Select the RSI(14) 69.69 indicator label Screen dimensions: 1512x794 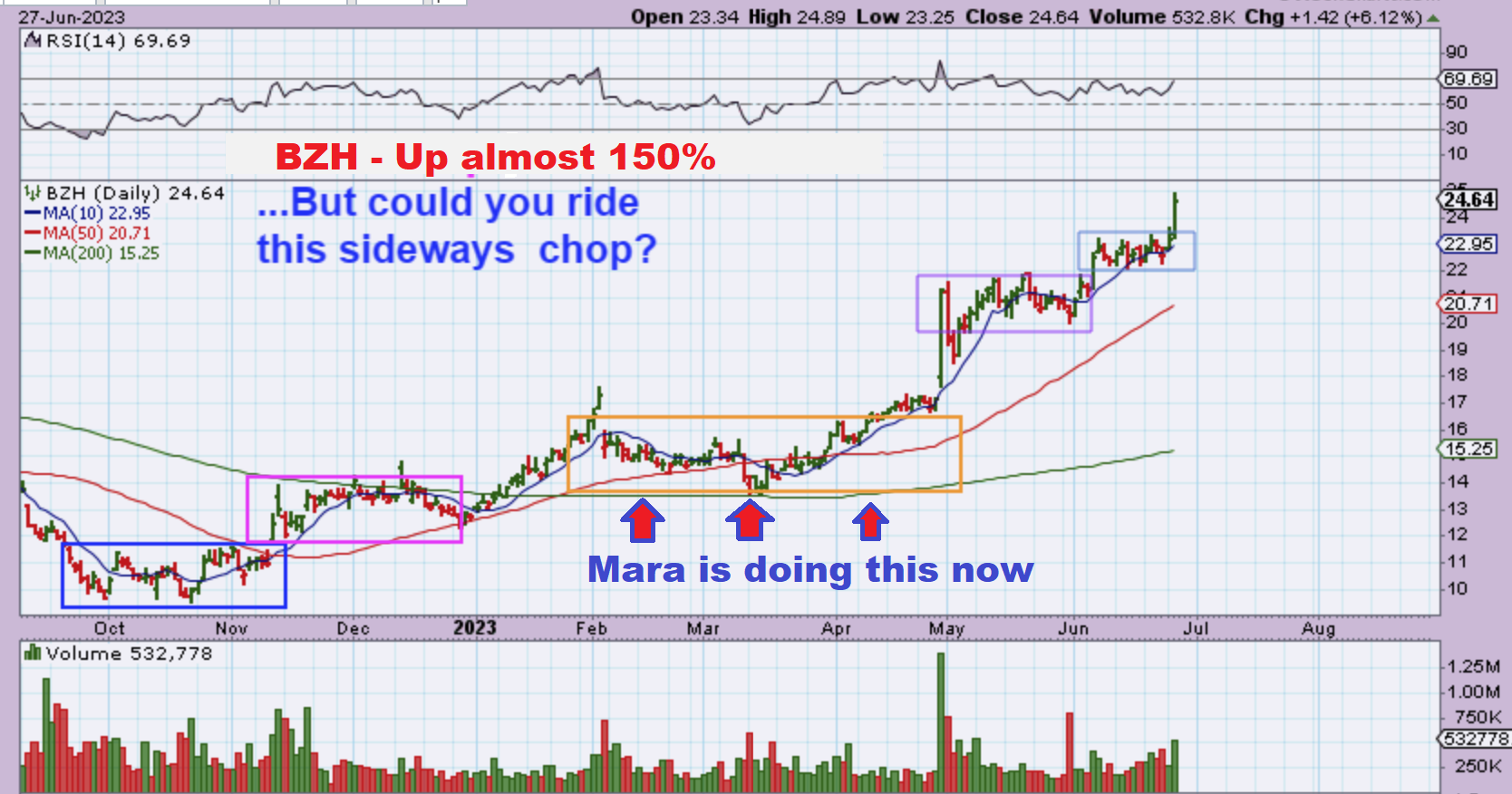tap(118, 41)
